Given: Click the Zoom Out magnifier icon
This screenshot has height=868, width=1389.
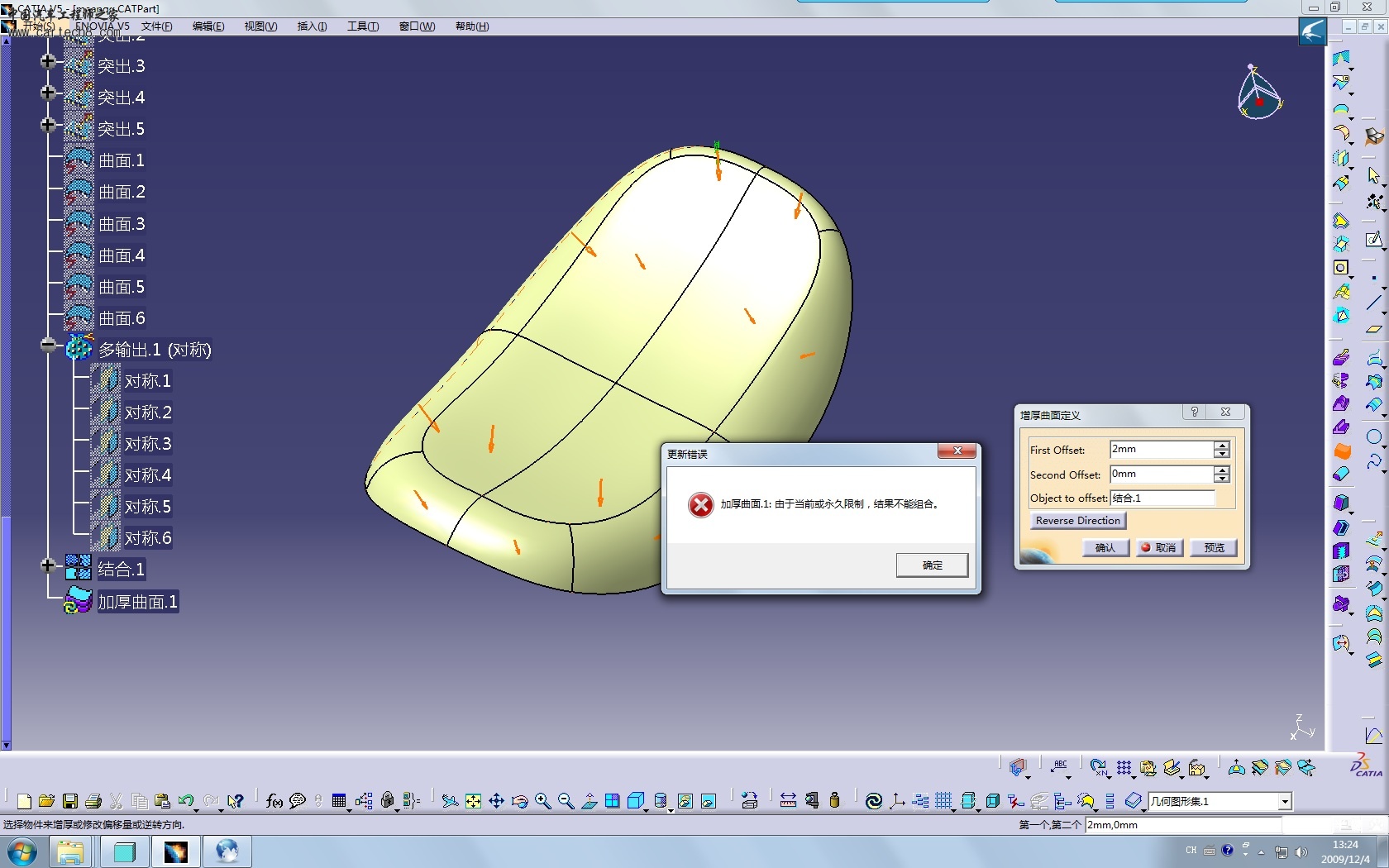Looking at the screenshot, I should click(x=566, y=801).
